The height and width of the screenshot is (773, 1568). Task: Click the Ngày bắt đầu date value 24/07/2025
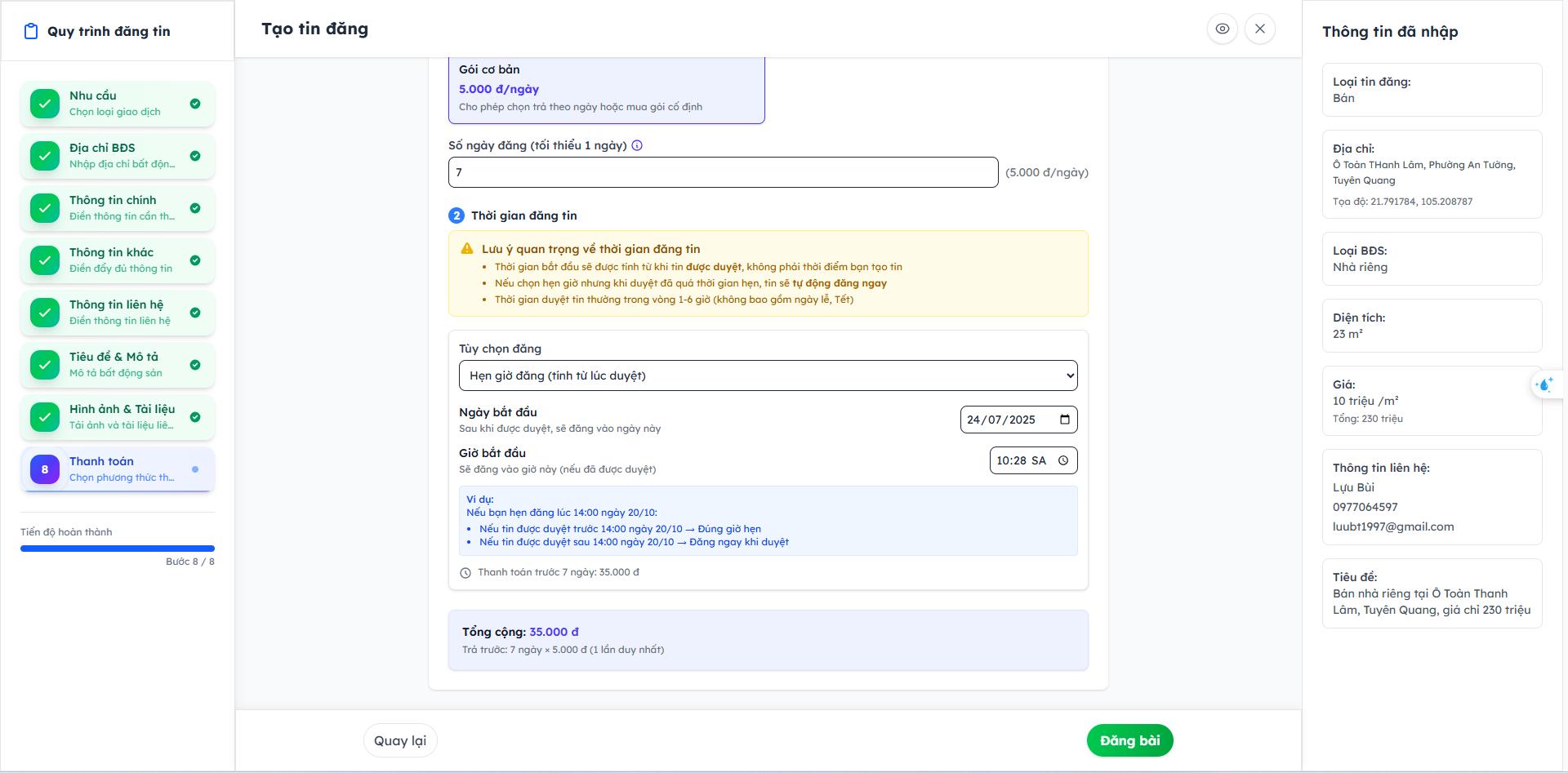click(1001, 420)
